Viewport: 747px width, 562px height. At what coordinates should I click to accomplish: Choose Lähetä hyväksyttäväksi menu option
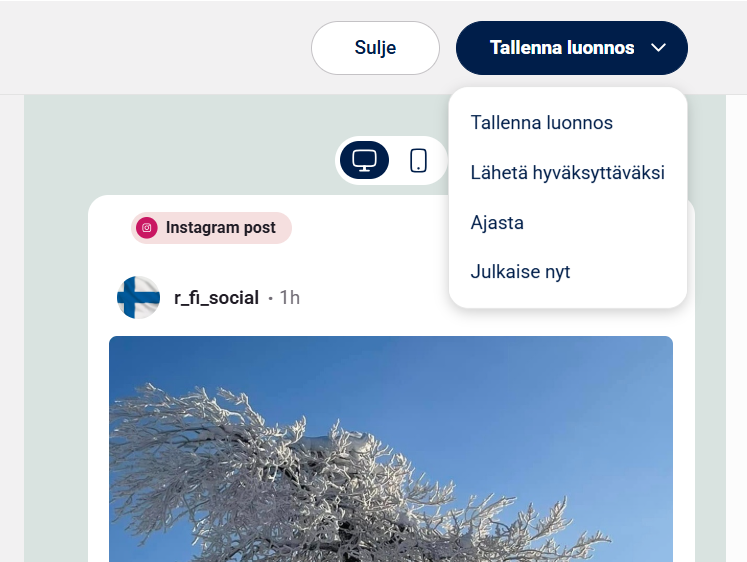[x=568, y=172]
